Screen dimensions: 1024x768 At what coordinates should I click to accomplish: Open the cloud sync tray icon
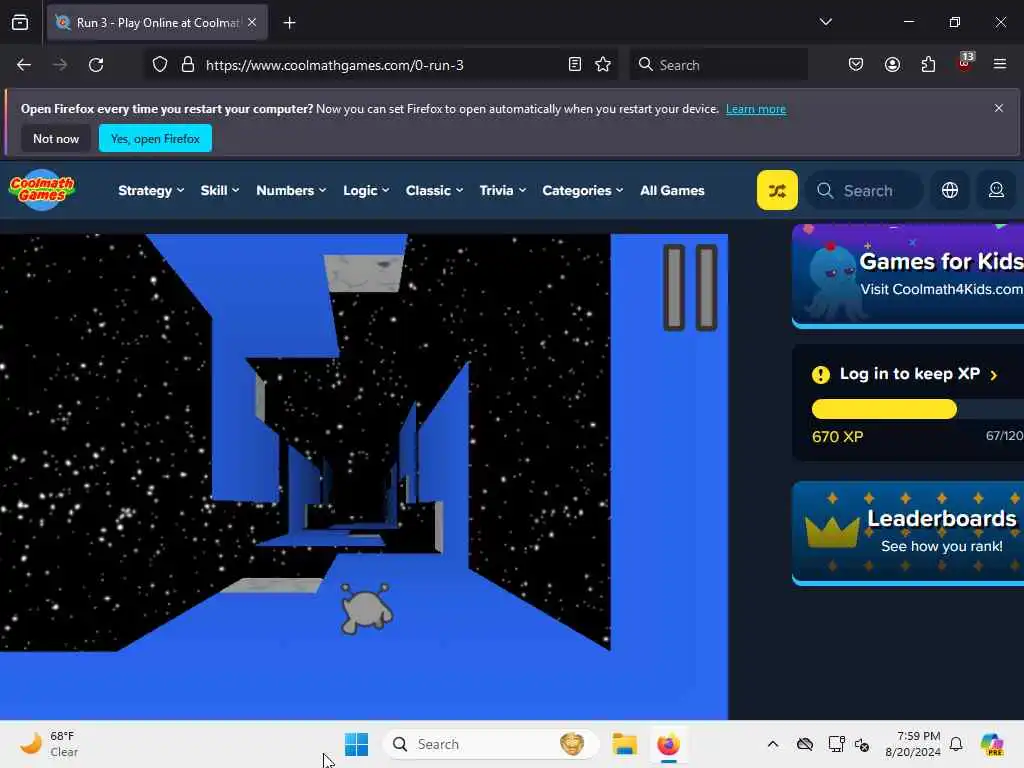pyautogui.click(x=805, y=744)
